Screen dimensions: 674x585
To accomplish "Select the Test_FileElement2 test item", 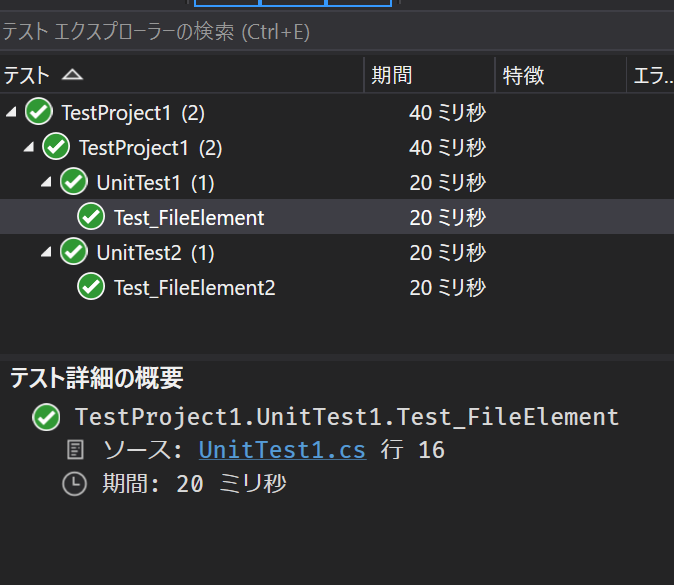I will click(x=194, y=288).
